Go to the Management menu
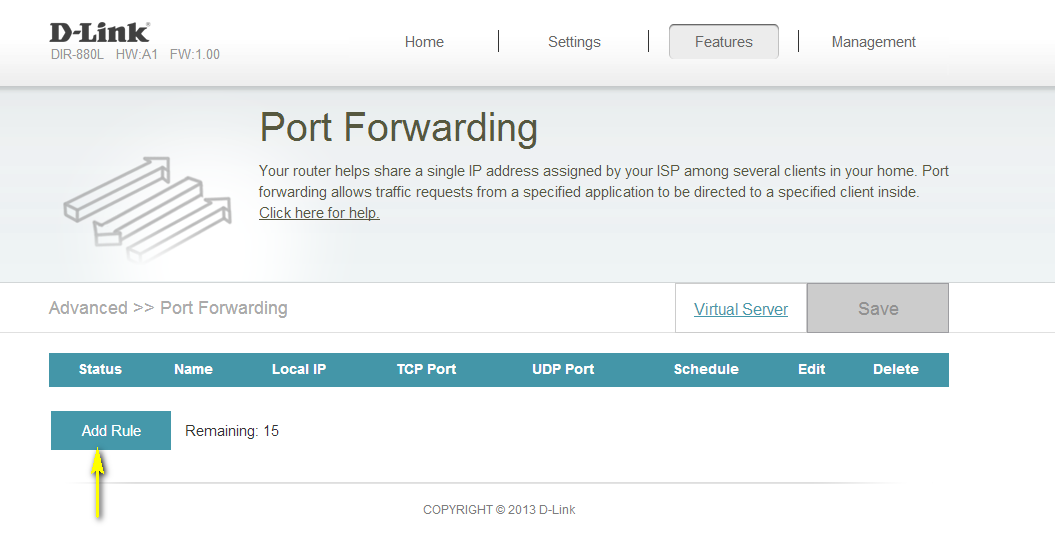Viewport: 1055px width, 555px height. coord(873,42)
